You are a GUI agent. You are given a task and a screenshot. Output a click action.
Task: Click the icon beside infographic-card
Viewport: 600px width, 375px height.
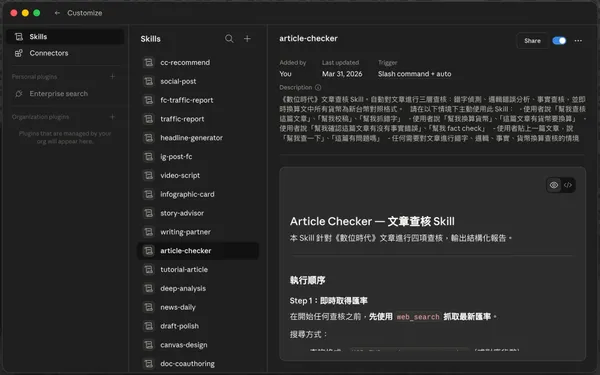(148, 194)
